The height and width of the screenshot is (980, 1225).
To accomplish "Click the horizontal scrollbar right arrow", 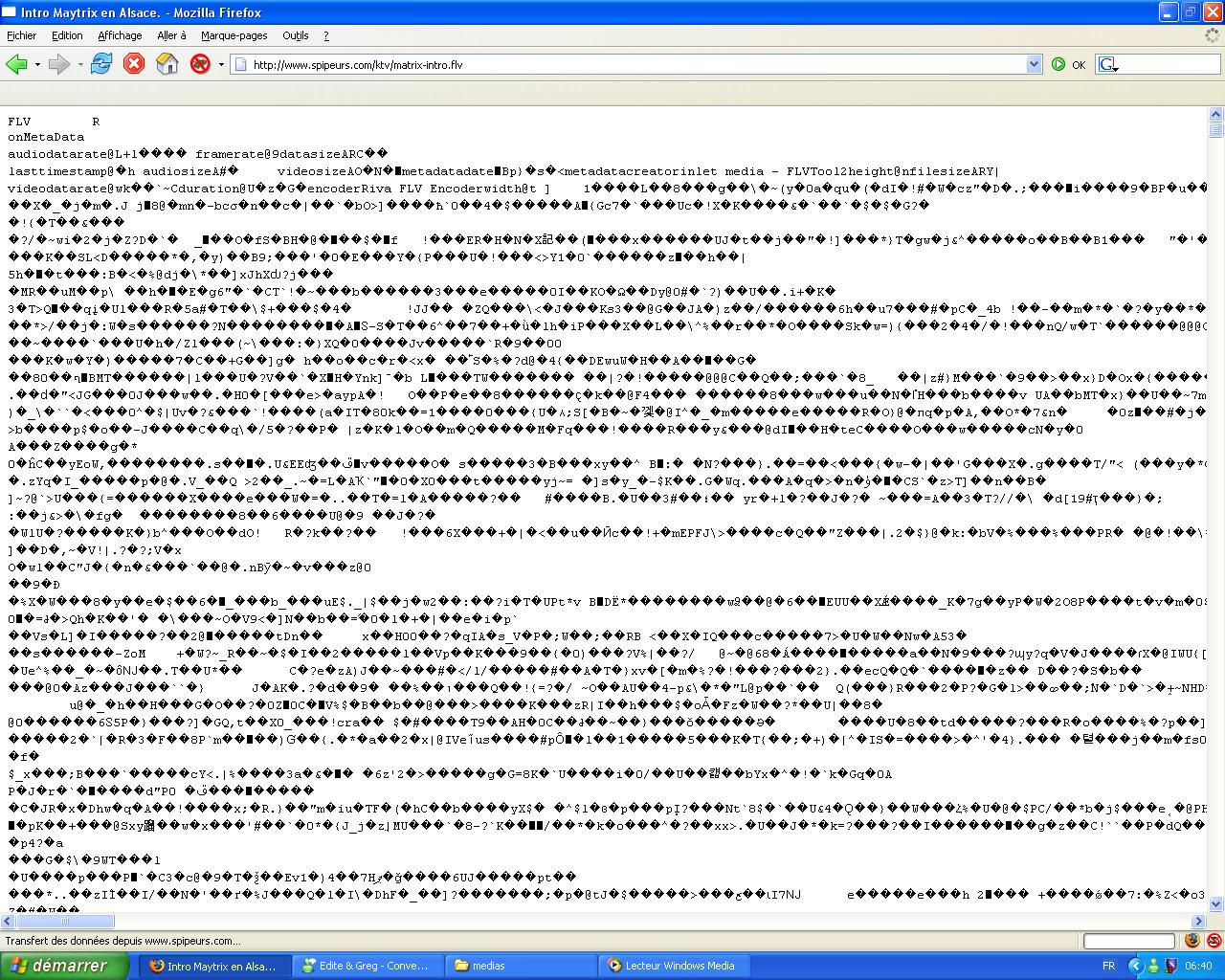I will point(1200,921).
